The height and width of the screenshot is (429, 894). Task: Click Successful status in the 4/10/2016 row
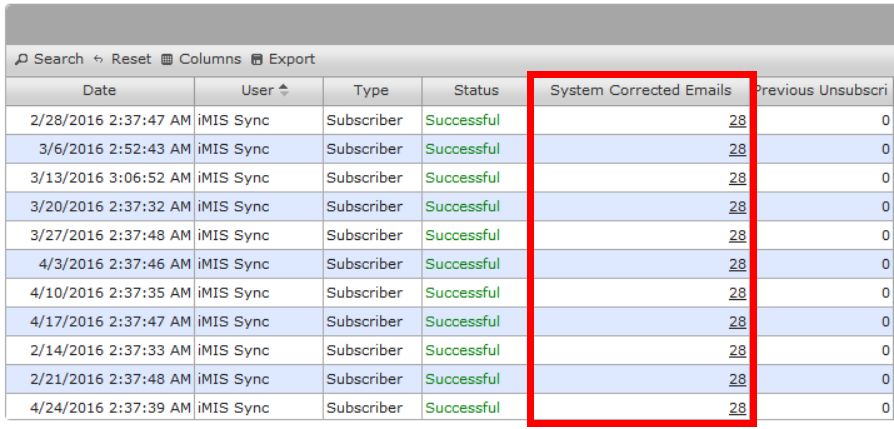point(462,293)
